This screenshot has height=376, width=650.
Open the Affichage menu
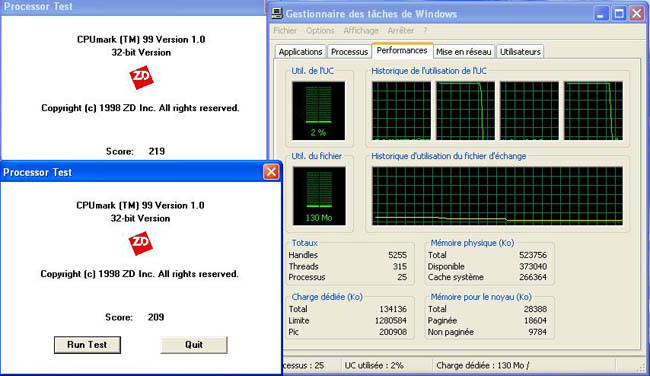pyautogui.click(x=361, y=30)
